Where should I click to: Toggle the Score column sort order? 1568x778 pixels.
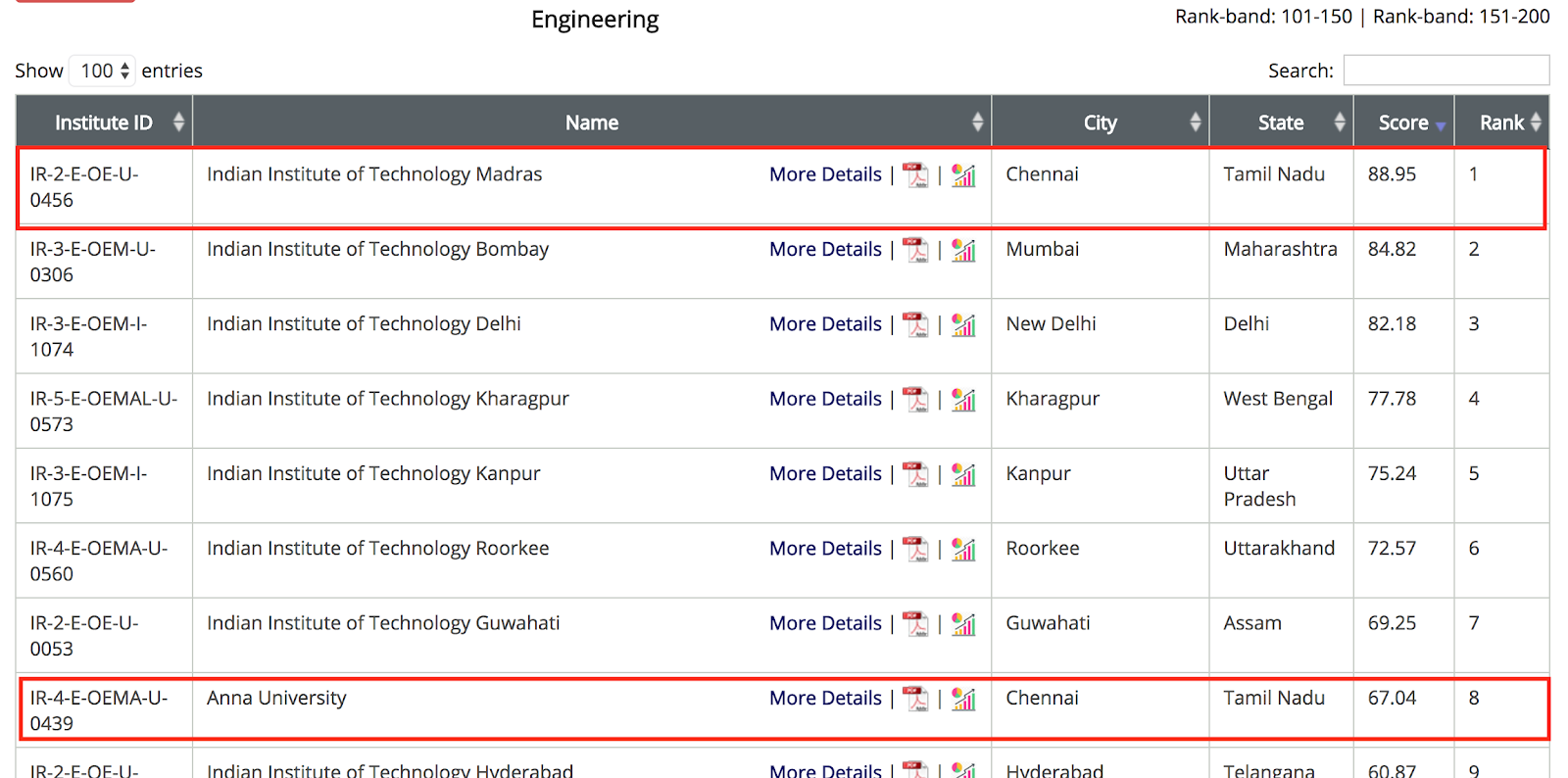point(1440,122)
